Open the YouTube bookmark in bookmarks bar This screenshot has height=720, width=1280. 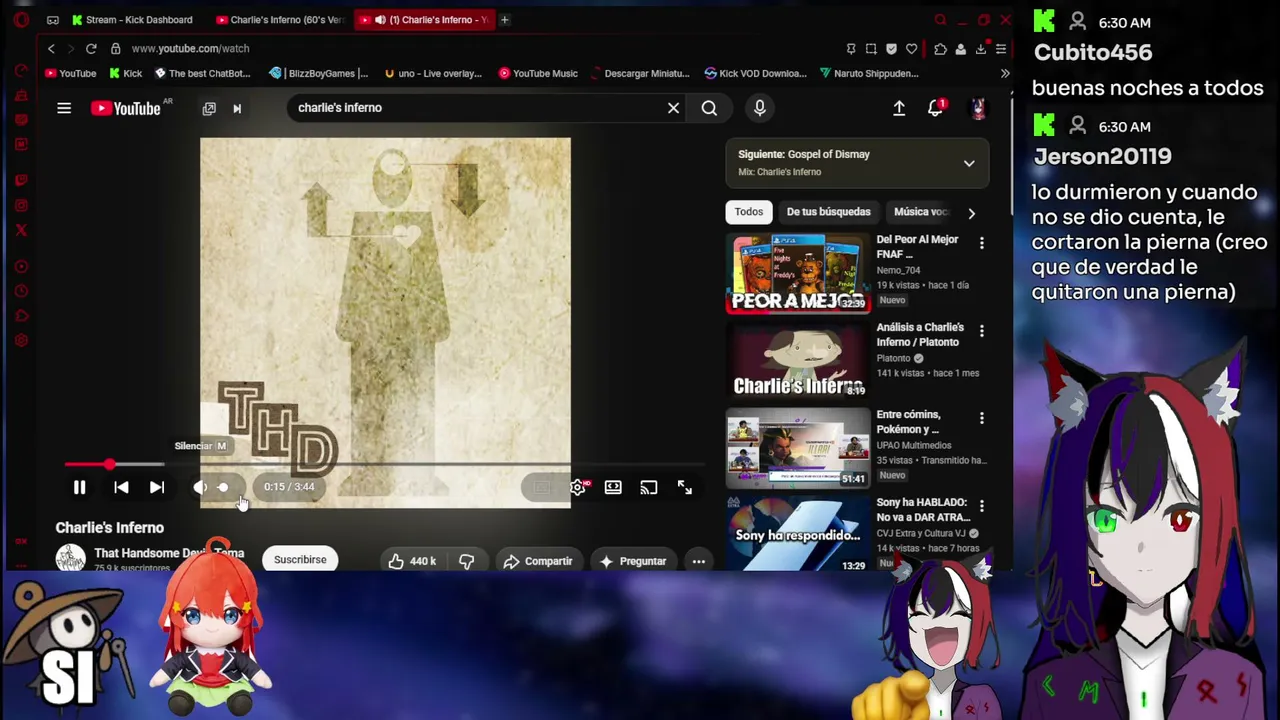tap(70, 73)
